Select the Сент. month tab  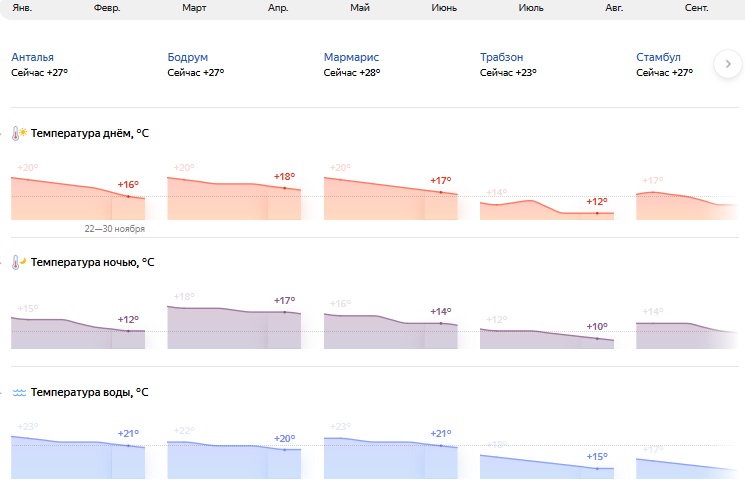pyautogui.click(x=697, y=8)
